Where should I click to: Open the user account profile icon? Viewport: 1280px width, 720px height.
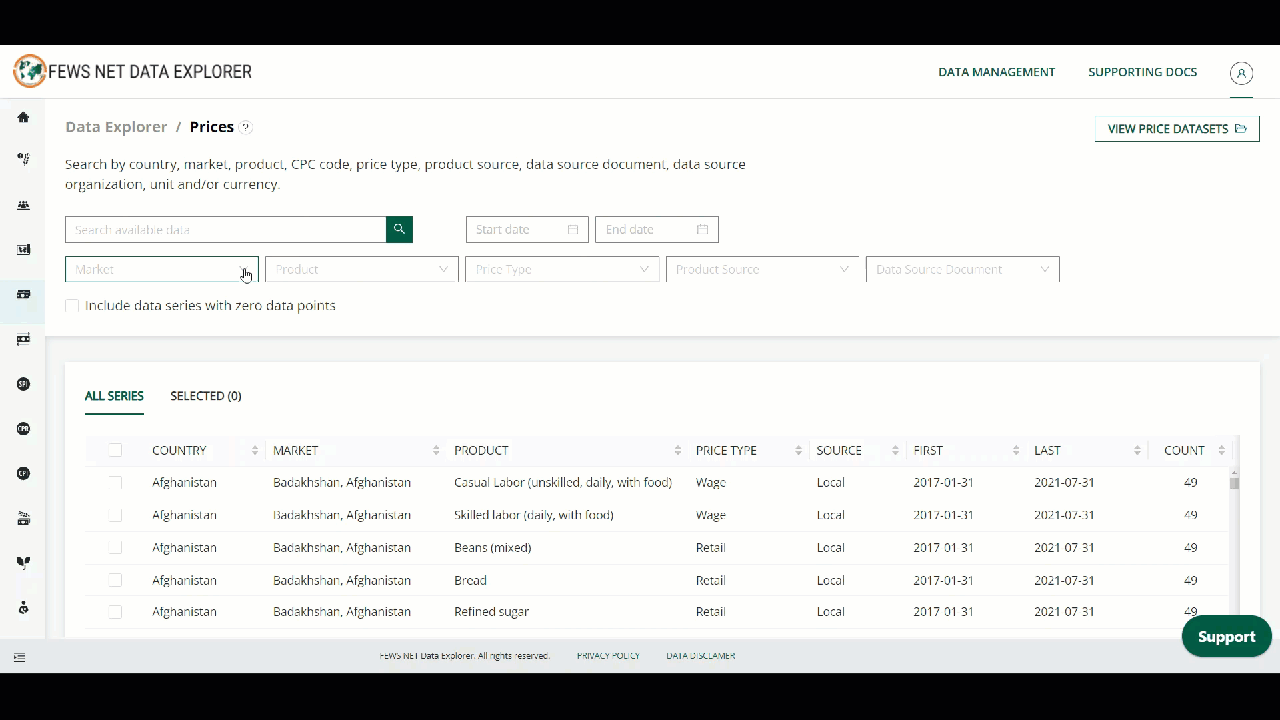click(x=1241, y=73)
